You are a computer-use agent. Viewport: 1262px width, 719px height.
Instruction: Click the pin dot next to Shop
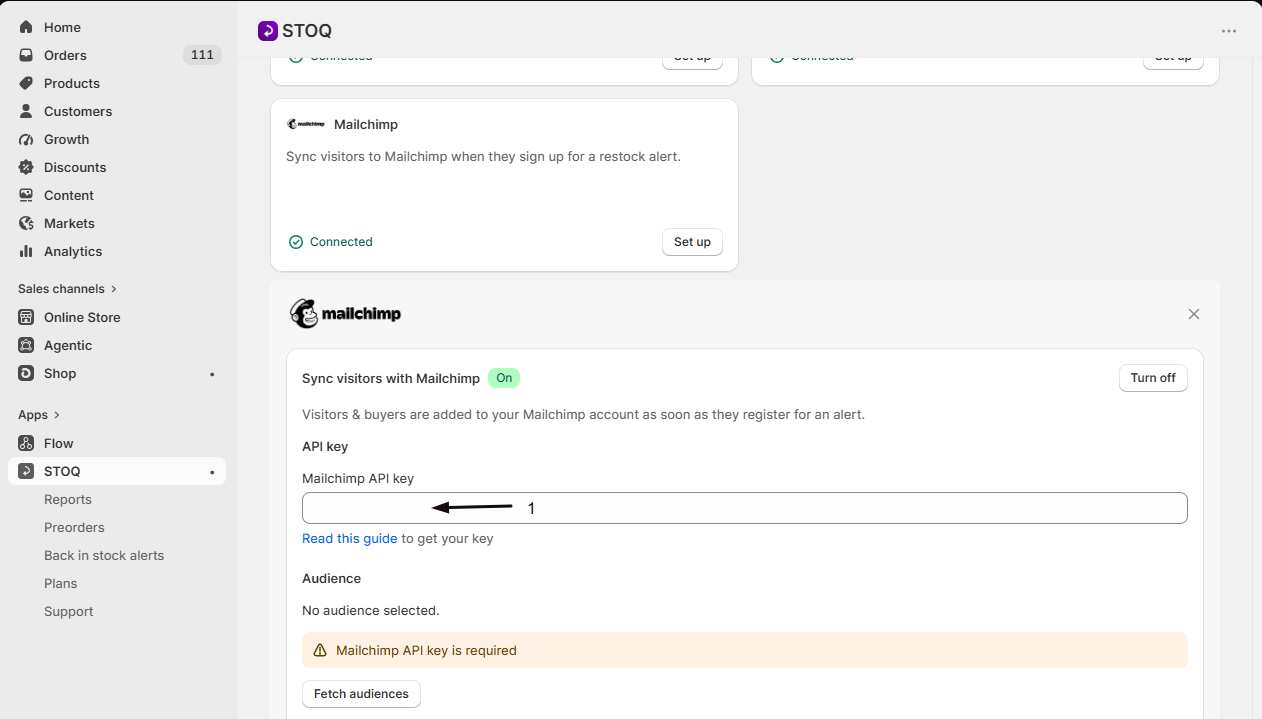pos(212,374)
